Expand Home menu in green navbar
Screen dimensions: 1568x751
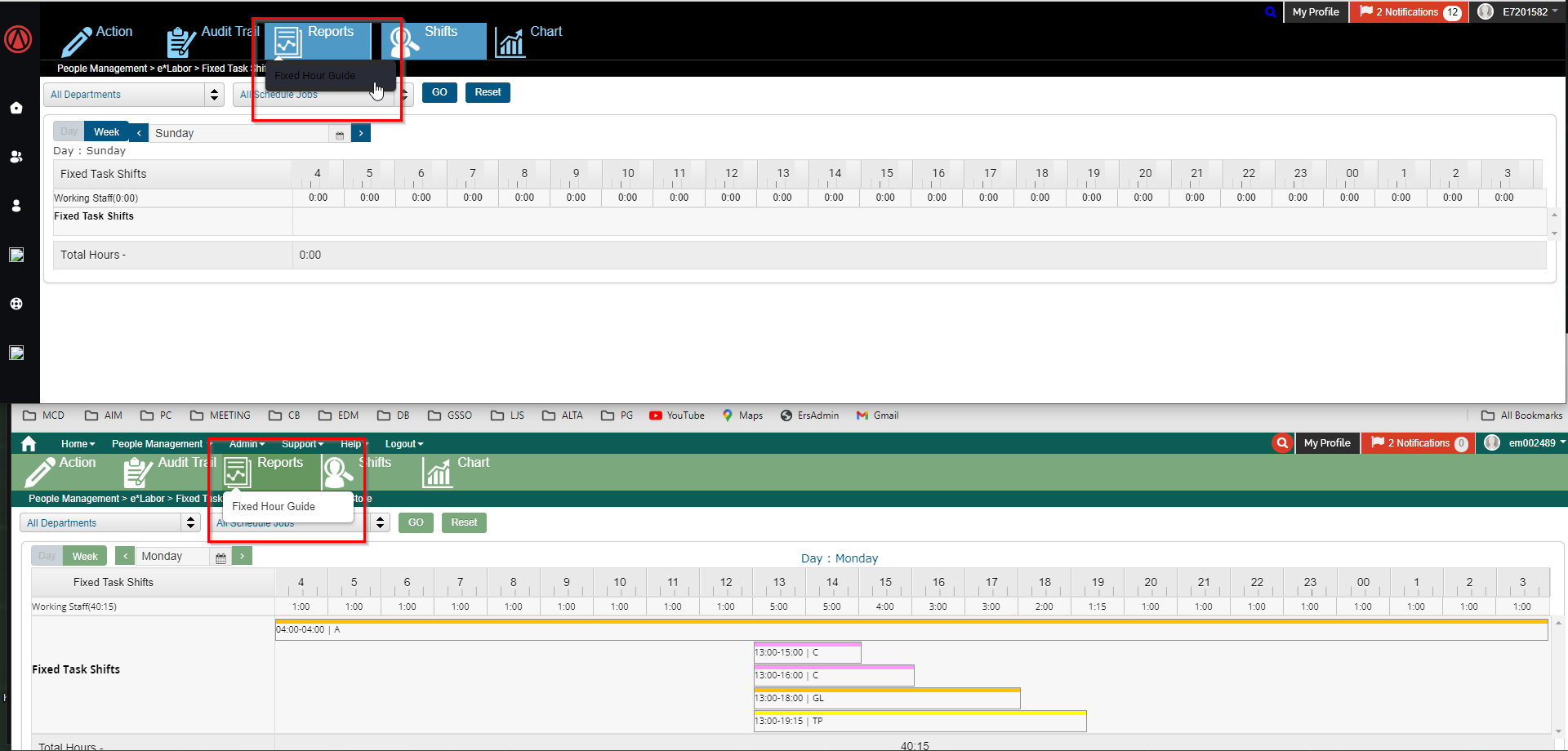[78, 444]
